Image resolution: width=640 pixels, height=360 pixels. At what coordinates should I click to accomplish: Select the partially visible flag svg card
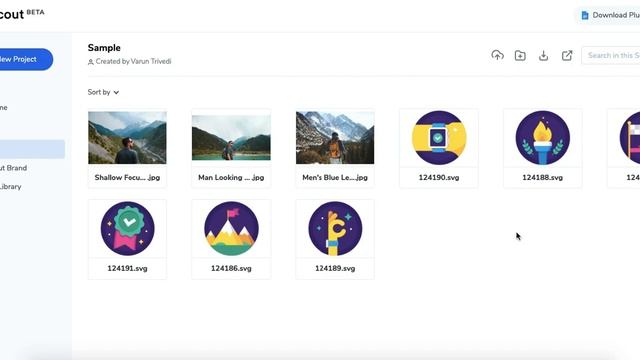tap(624, 148)
